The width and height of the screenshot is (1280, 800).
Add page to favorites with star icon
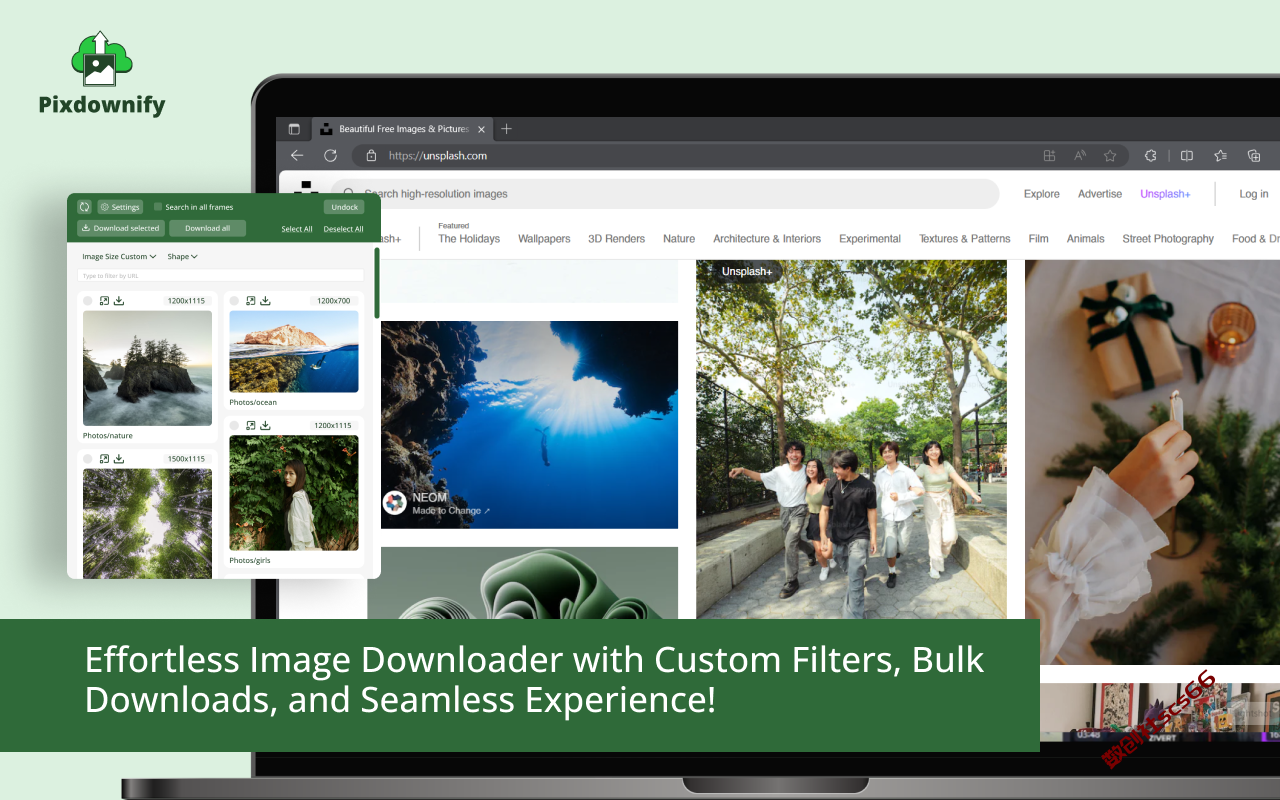coord(1110,156)
